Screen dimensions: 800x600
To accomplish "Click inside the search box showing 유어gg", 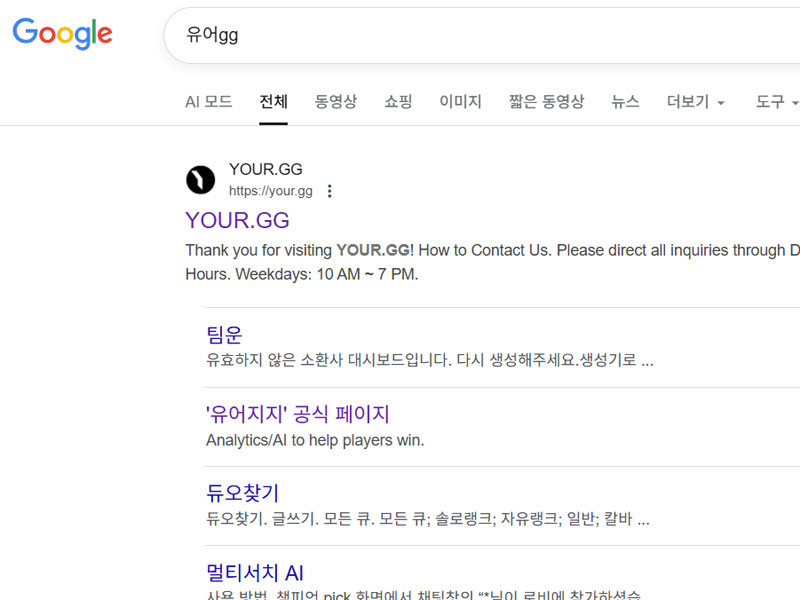I will tap(400, 35).
